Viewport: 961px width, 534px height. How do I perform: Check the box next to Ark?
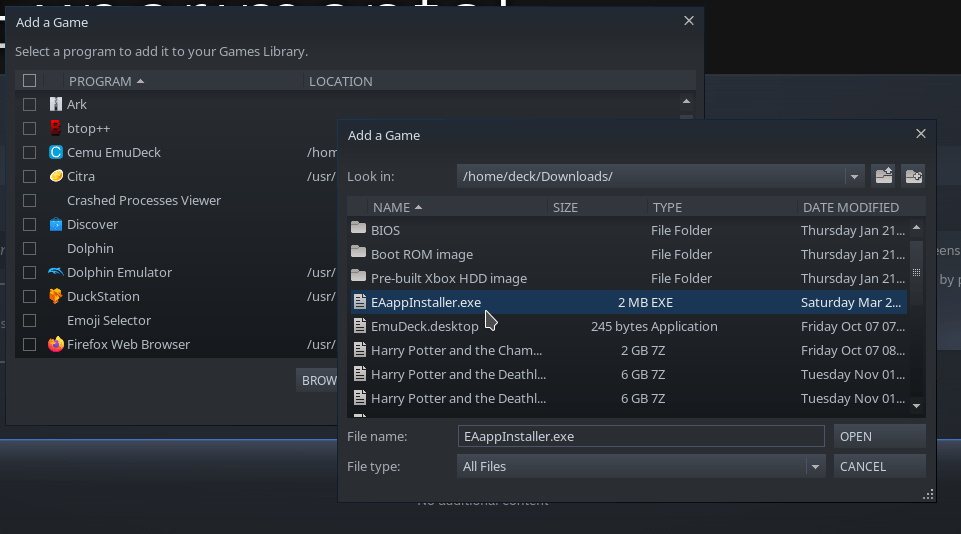point(30,104)
